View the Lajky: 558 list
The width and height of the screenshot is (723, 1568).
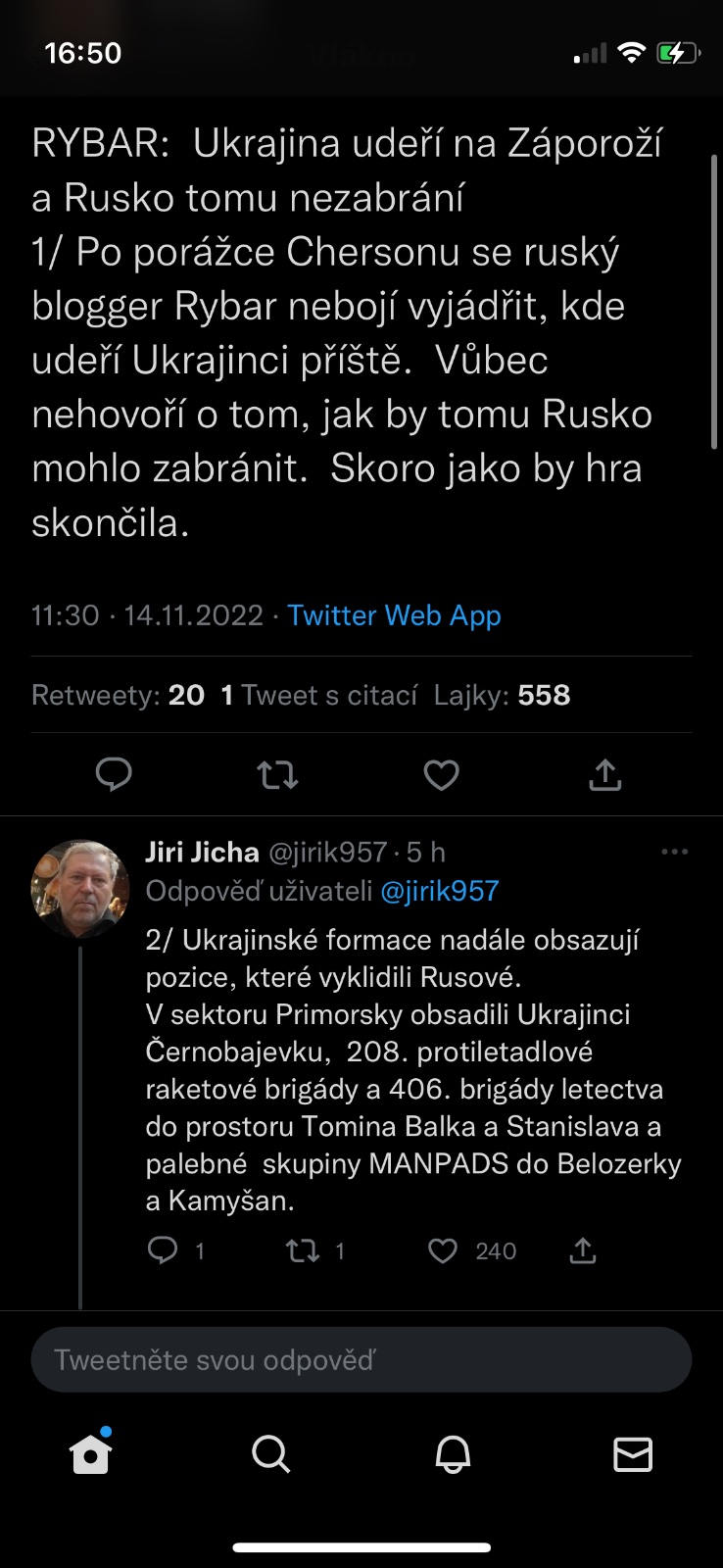pos(502,695)
